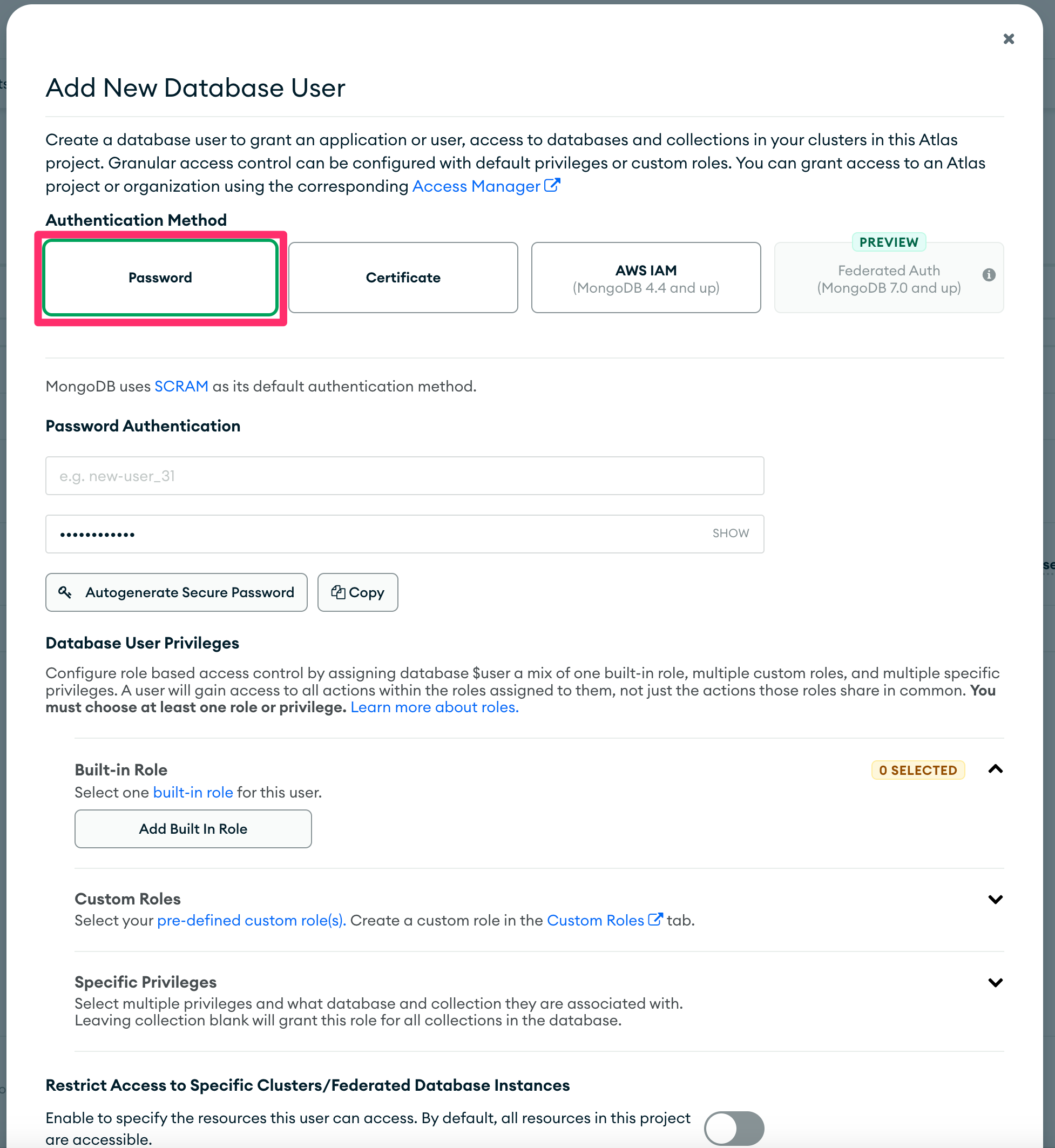Image resolution: width=1055 pixels, height=1148 pixels.
Task: View the Federated Auth info tooltip
Action: click(x=988, y=275)
